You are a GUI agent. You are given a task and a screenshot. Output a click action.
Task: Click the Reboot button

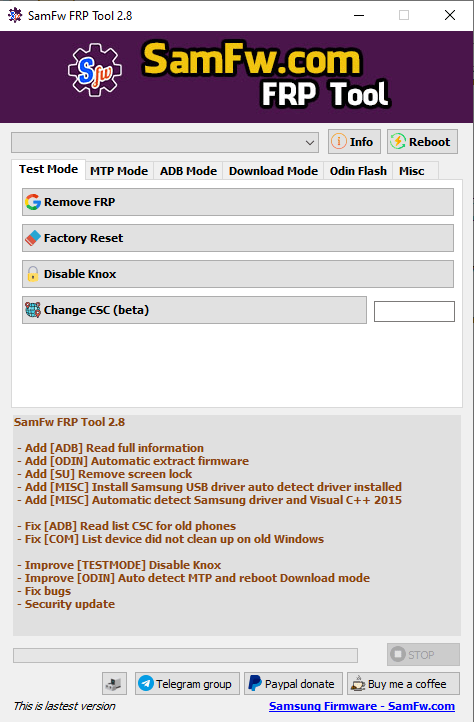click(x=422, y=142)
